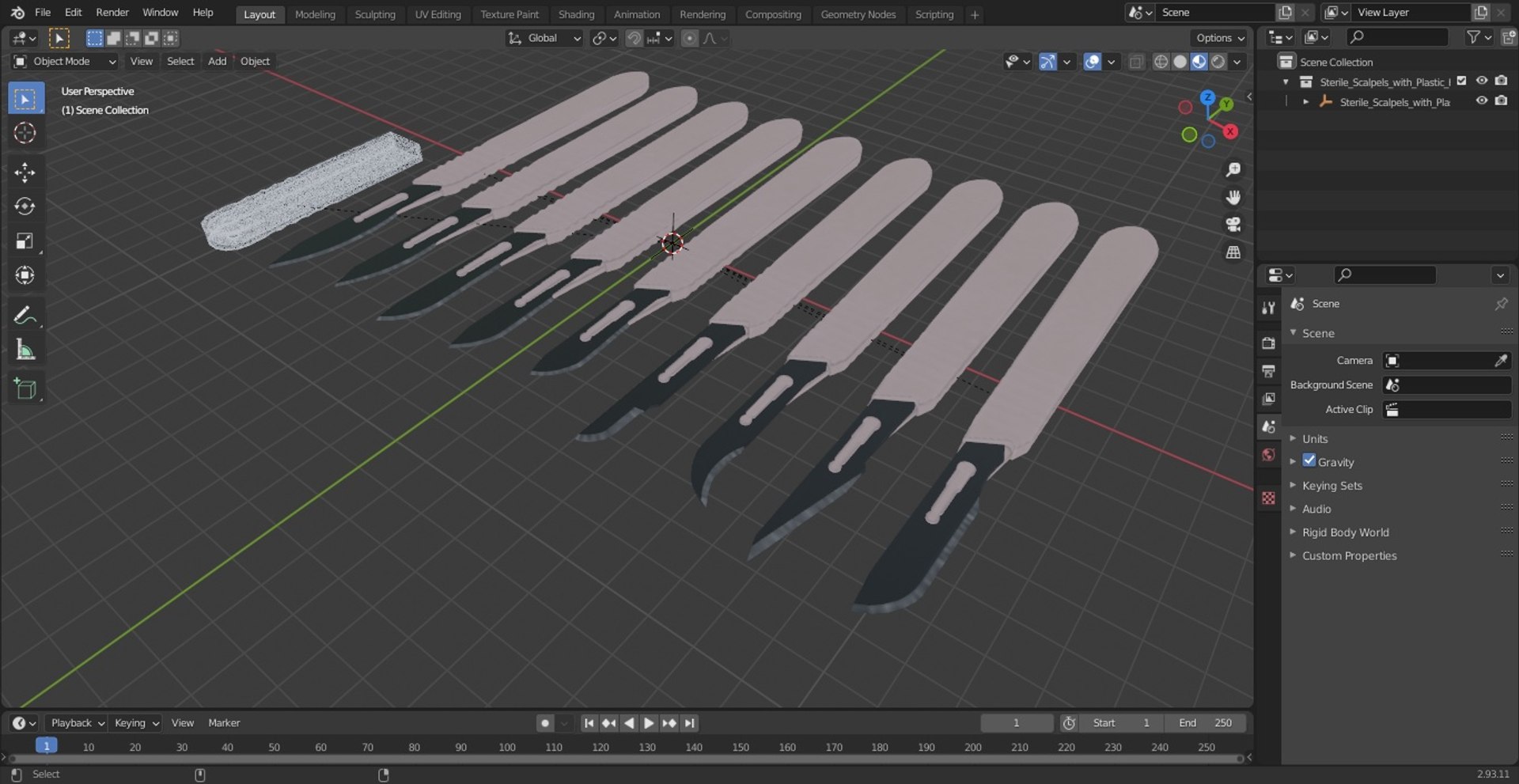Expand Sterile_Scalpels_with_Pla object tree row

(x=1305, y=101)
